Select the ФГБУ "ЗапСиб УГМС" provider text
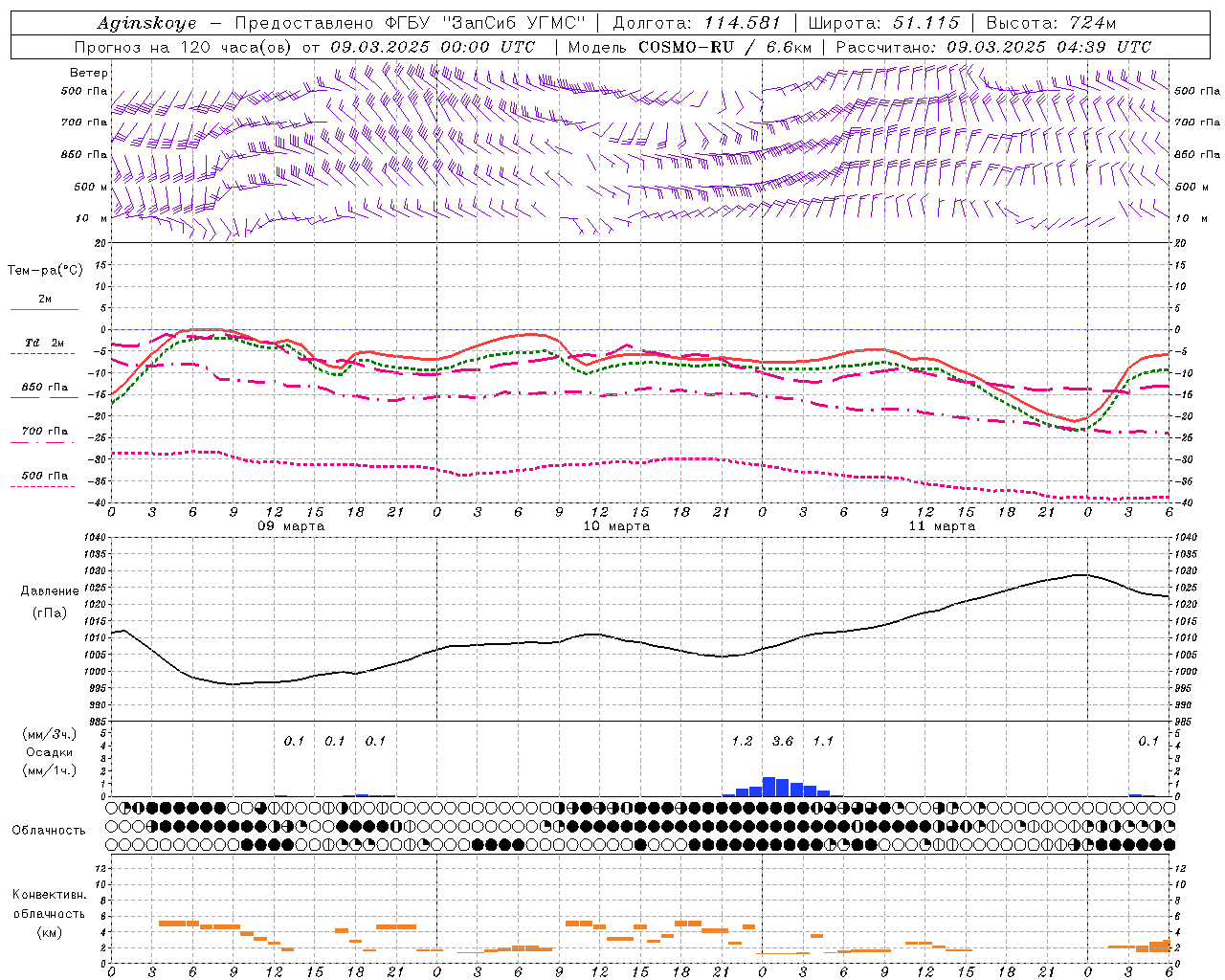The height and width of the screenshot is (980, 1225). [x=485, y=23]
